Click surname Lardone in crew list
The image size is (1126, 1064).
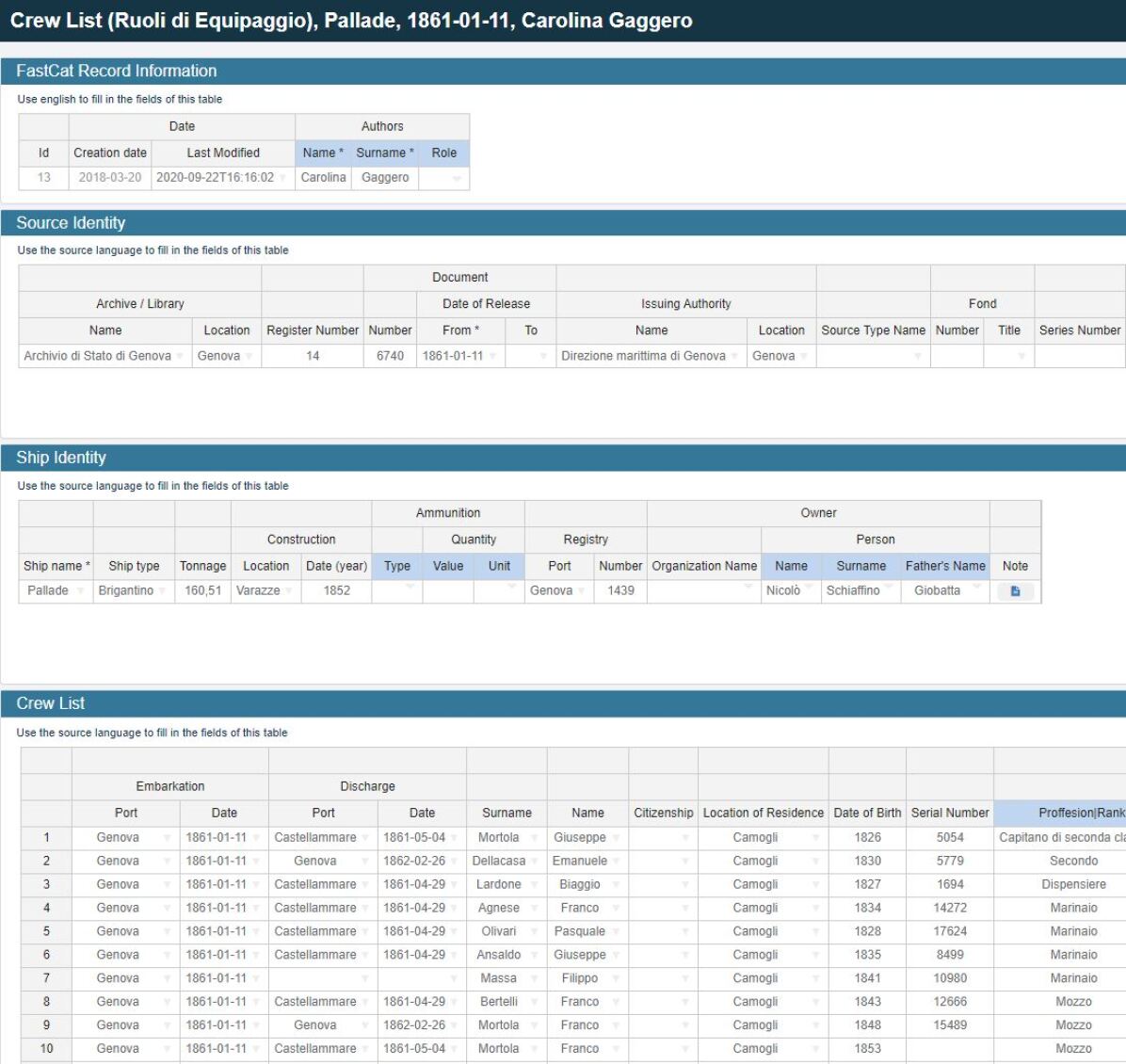pyautogui.click(x=498, y=884)
